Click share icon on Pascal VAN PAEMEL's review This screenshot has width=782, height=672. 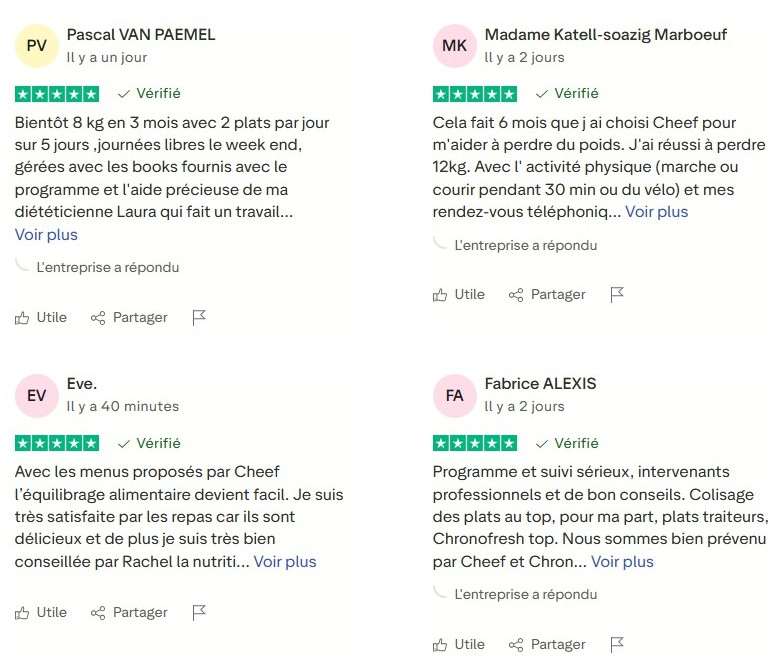coord(98,318)
